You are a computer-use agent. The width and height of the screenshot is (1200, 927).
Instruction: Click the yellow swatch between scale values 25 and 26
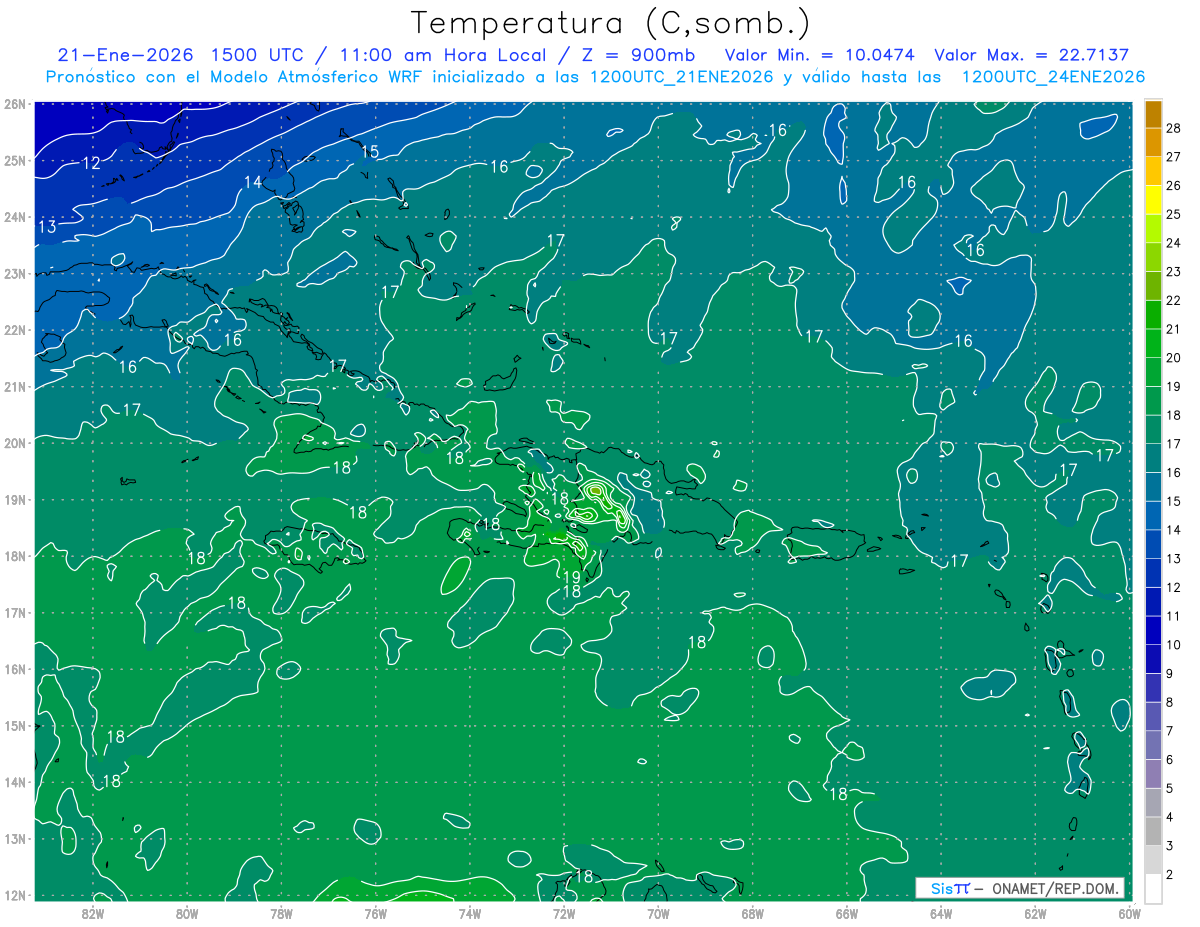click(x=1153, y=199)
